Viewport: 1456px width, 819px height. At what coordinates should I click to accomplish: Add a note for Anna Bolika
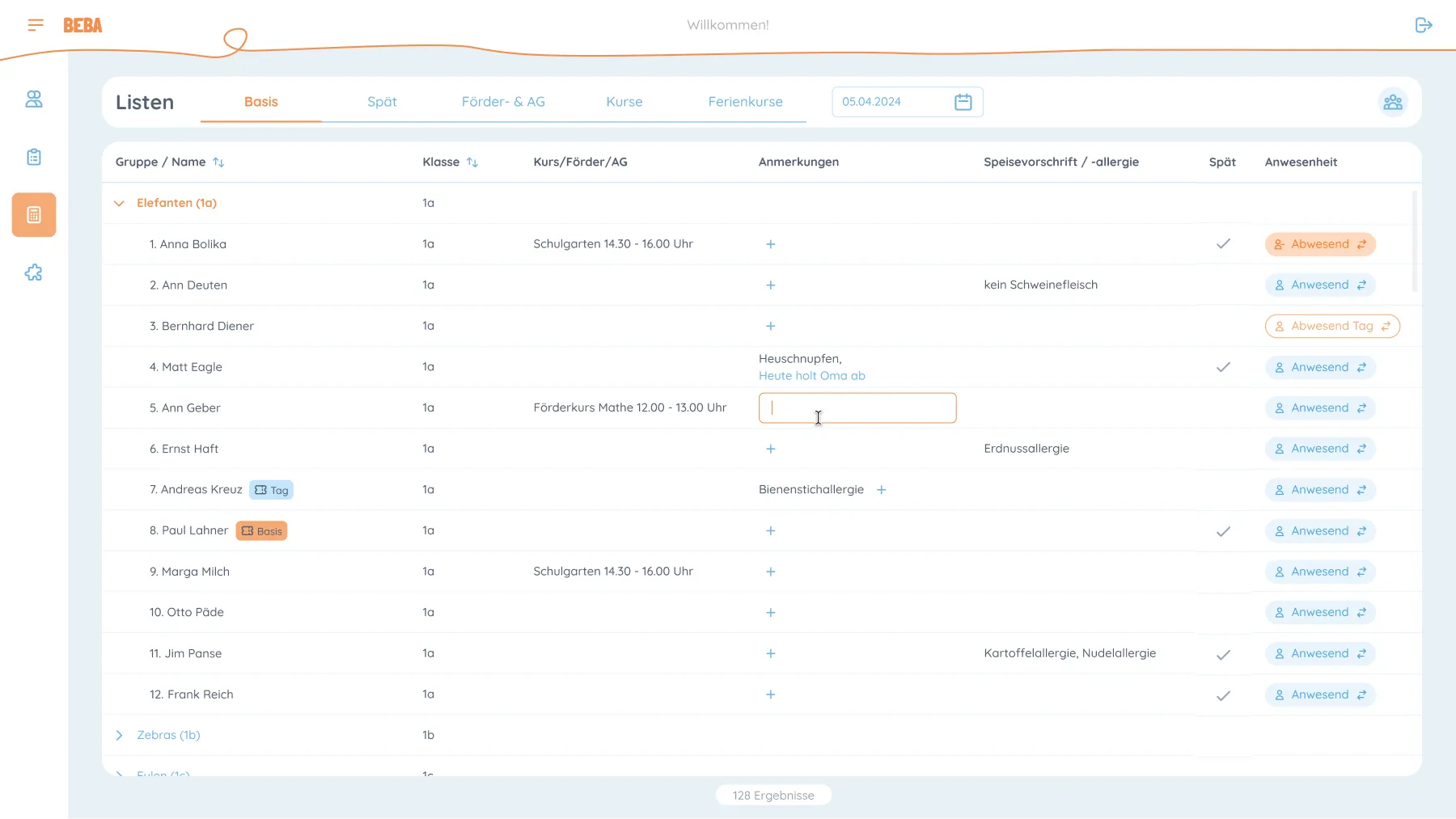[x=771, y=244]
